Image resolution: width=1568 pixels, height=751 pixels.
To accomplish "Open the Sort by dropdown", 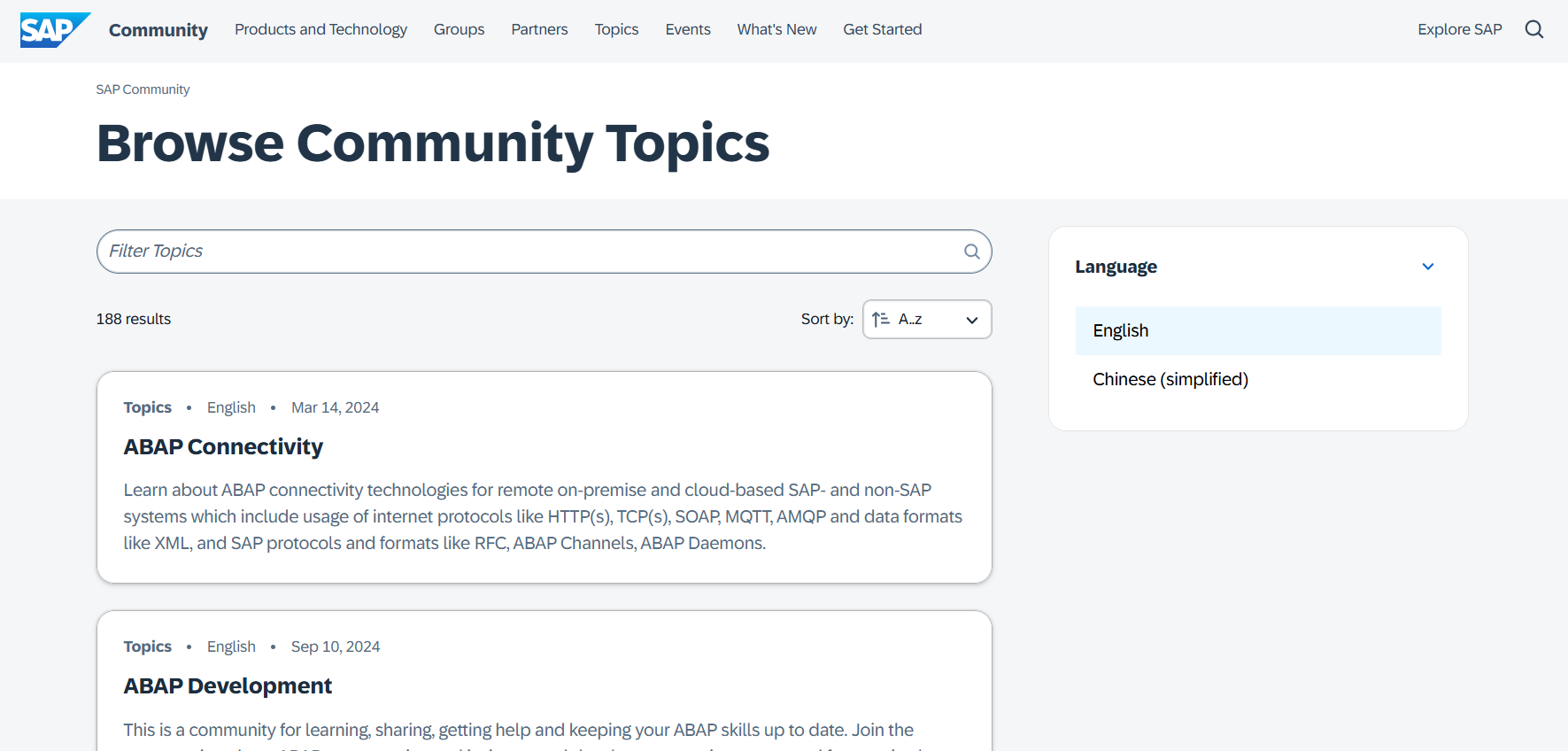I will pos(926,320).
